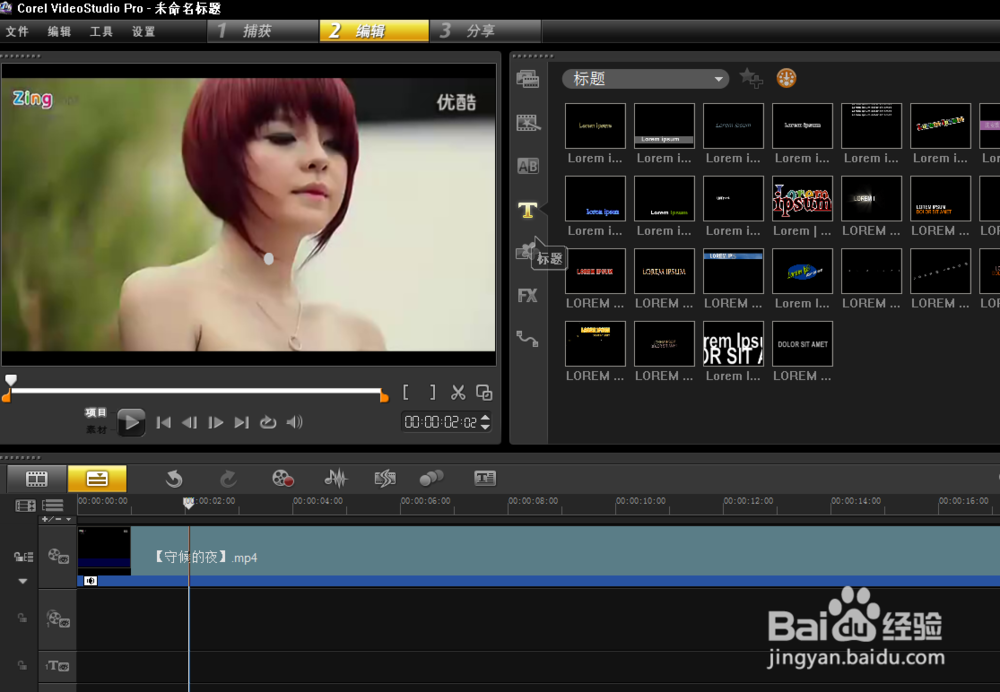
Task: Toggle title track ripple lock
Action: click(22, 665)
